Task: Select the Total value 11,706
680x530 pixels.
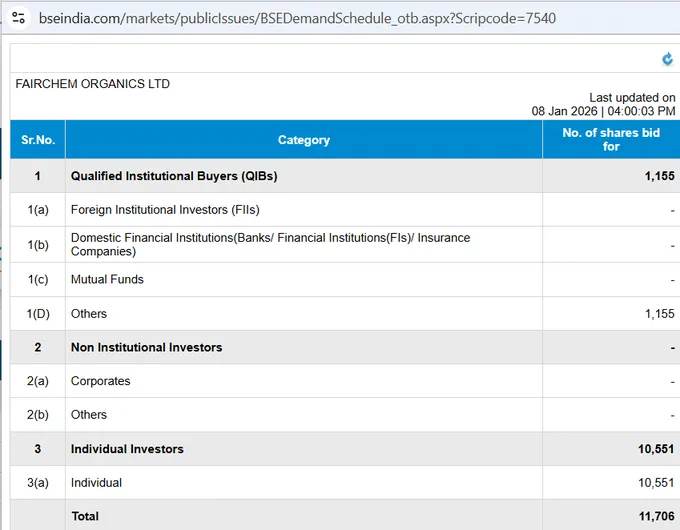Action: (x=657, y=516)
